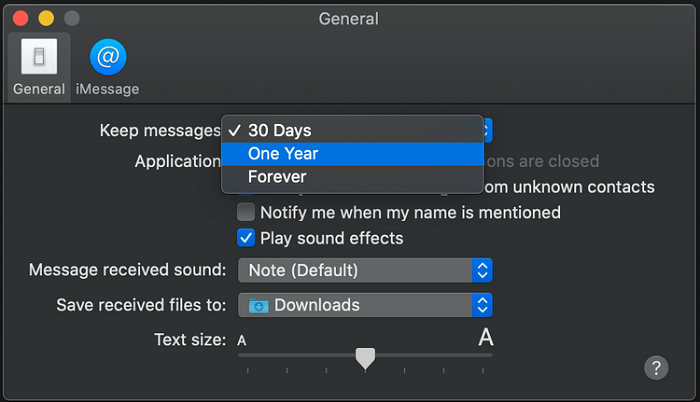
Task: Click the small A text size icon
Action: tap(242, 341)
